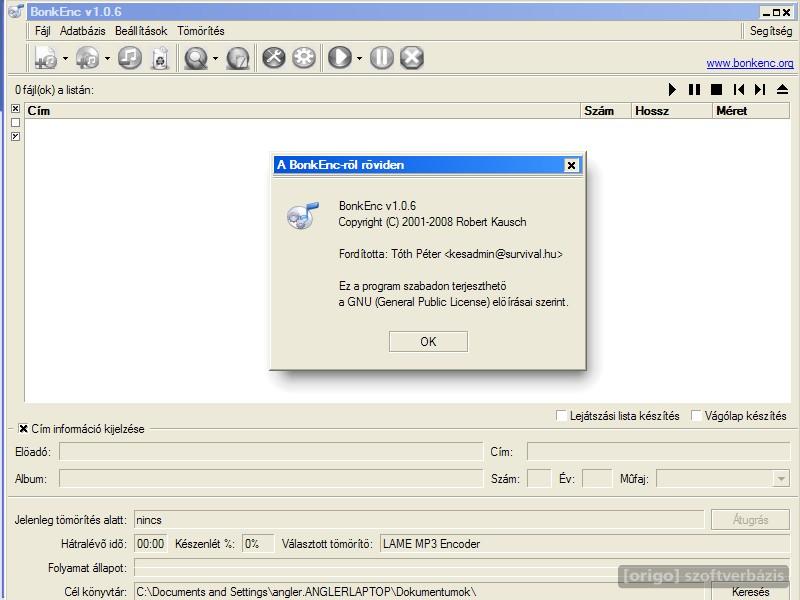Click the CDDB query magnifier icon
Image resolution: width=800 pixels, height=600 pixels.
(196, 58)
